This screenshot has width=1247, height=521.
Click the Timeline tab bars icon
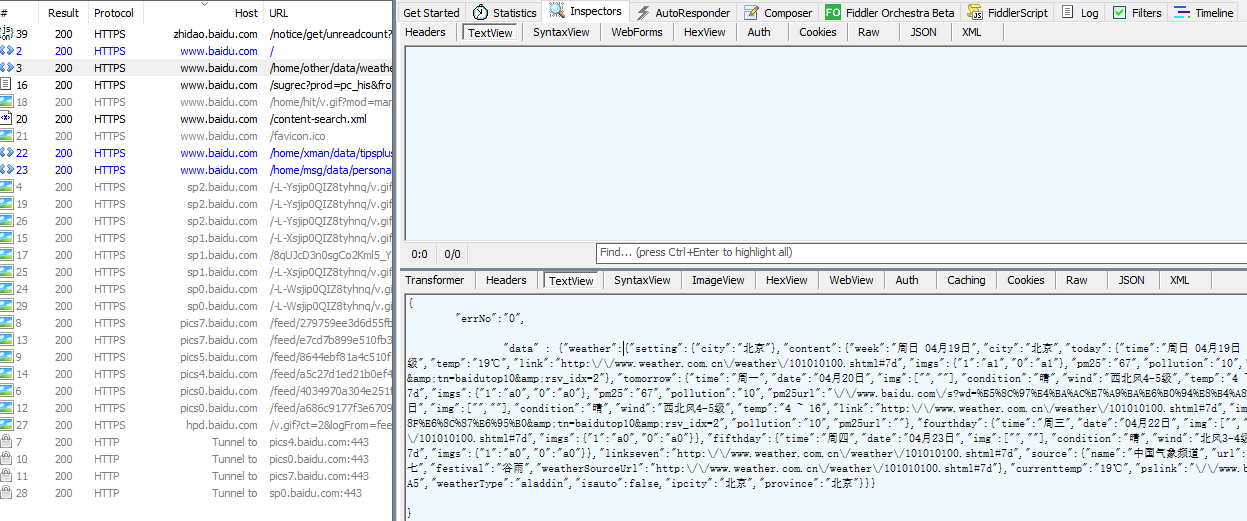(1182, 13)
